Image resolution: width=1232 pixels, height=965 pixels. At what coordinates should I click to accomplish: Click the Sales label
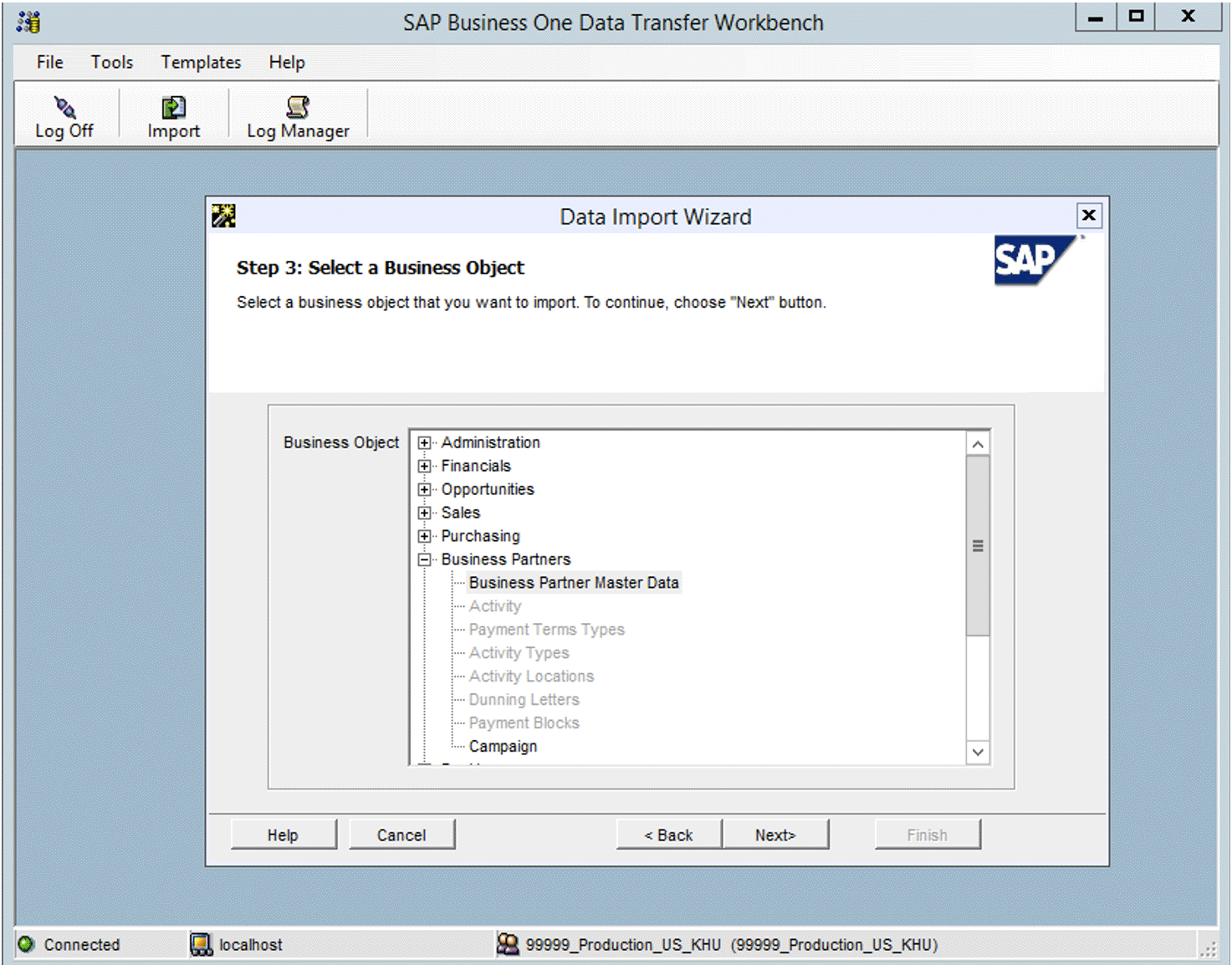(461, 513)
